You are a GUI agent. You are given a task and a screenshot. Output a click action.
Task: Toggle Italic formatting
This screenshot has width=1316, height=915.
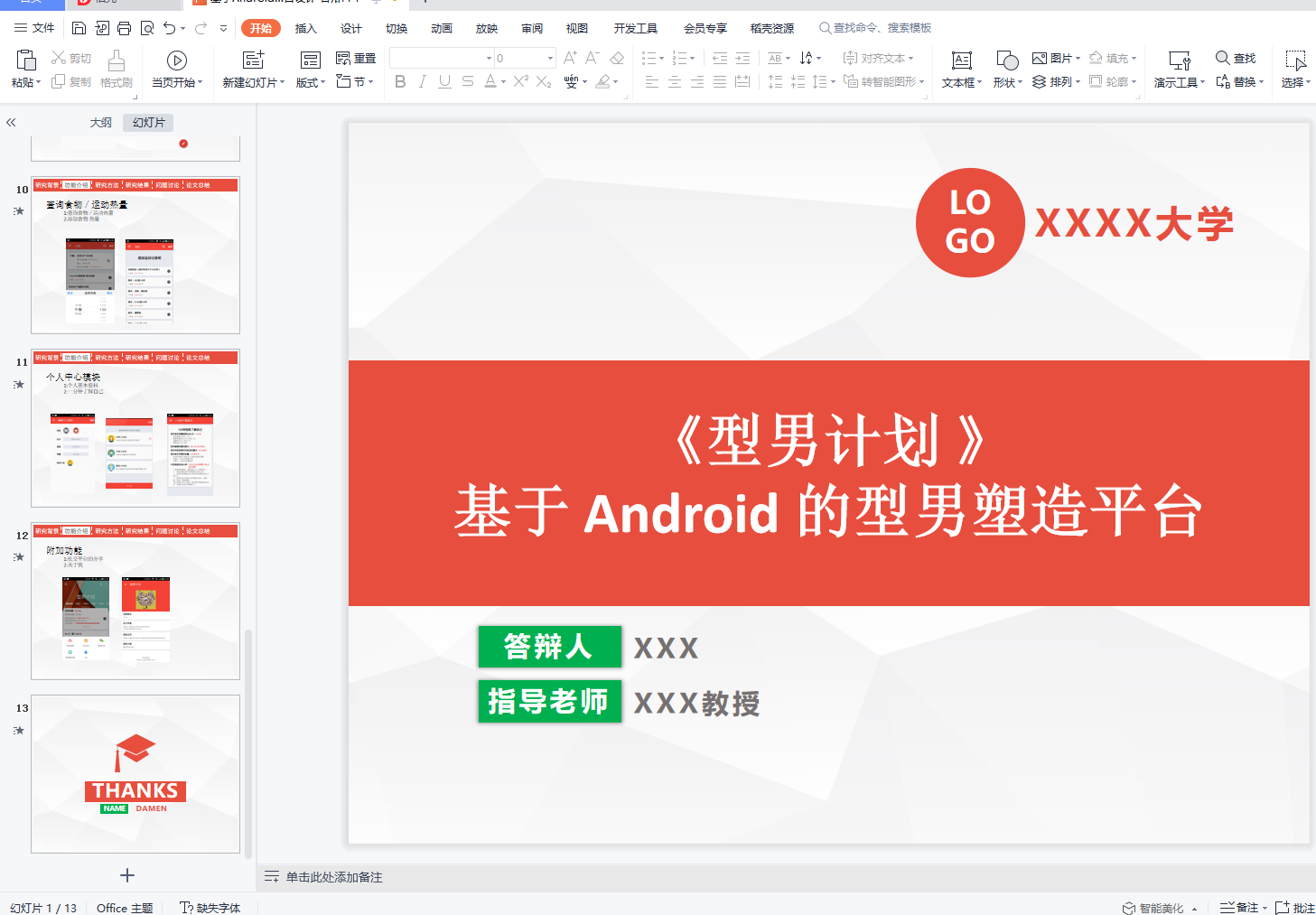coord(422,81)
